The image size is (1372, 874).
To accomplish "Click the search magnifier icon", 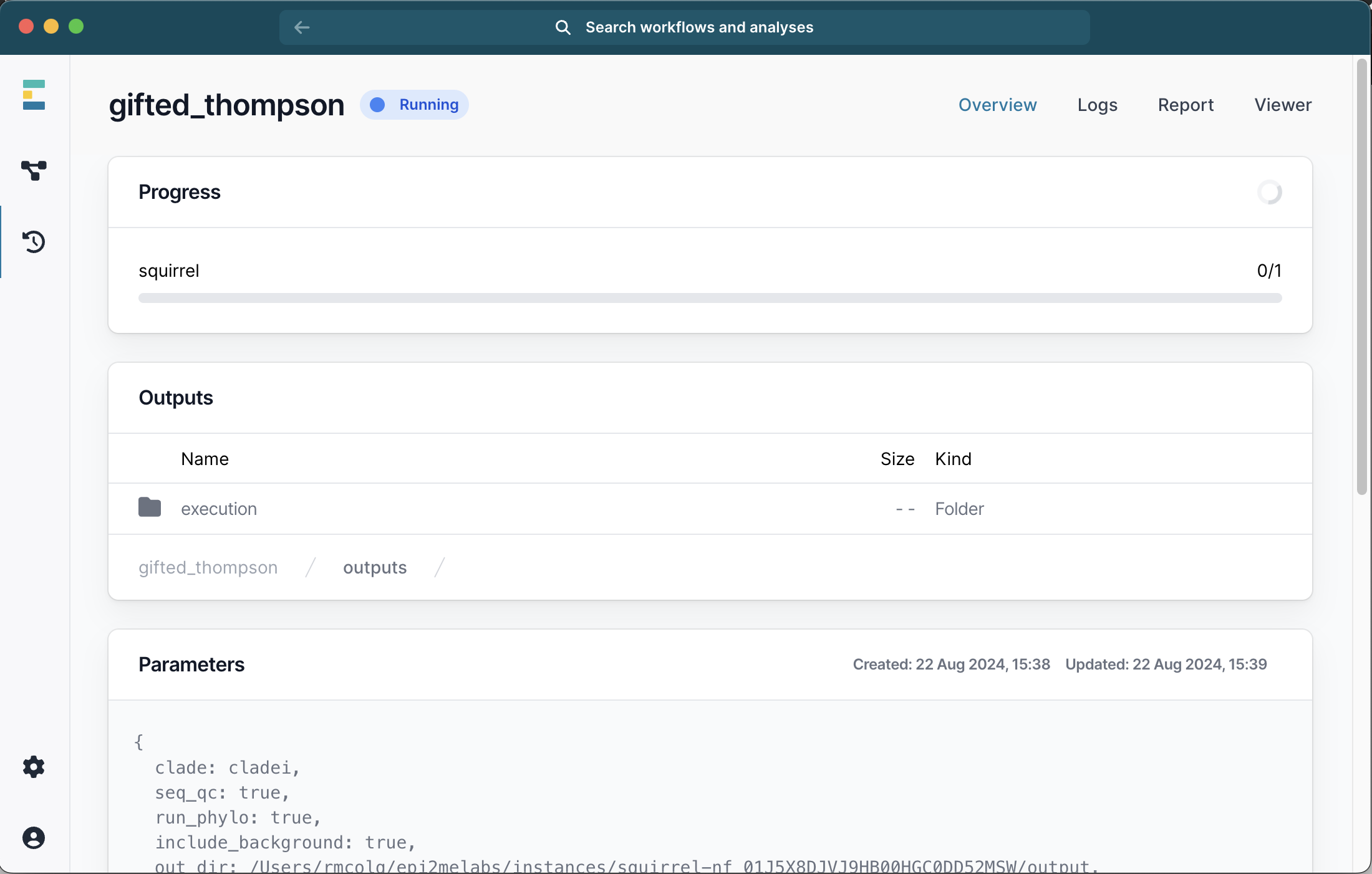I will [x=563, y=27].
